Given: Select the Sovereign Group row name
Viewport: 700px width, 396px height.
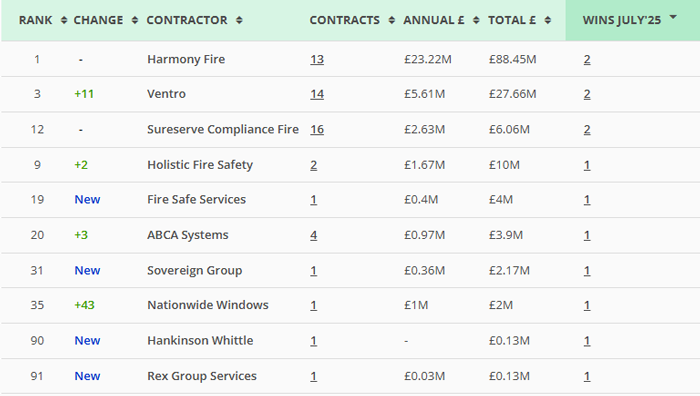Looking at the screenshot, I should click(195, 271).
